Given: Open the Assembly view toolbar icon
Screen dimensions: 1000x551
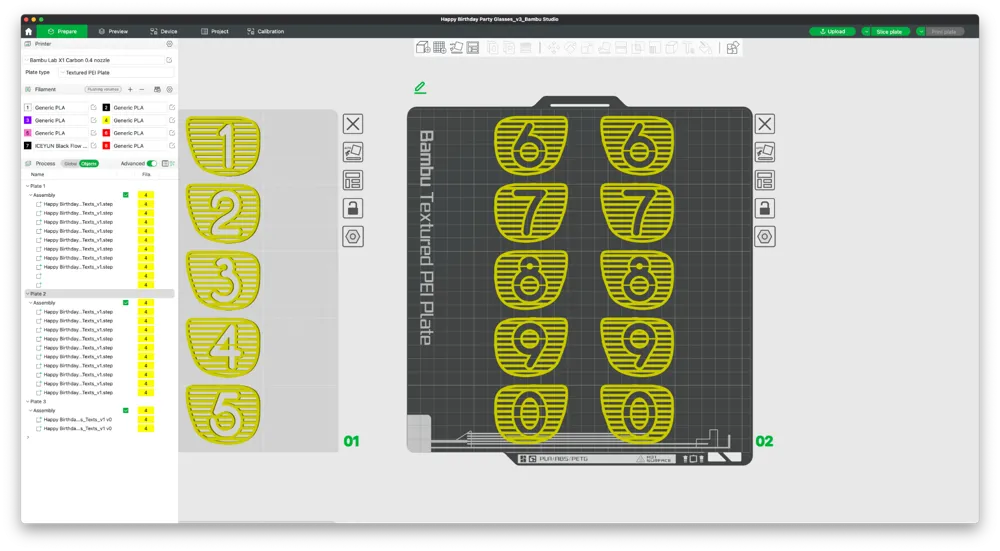Looking at the screenshot, I should tap(733, 48).
